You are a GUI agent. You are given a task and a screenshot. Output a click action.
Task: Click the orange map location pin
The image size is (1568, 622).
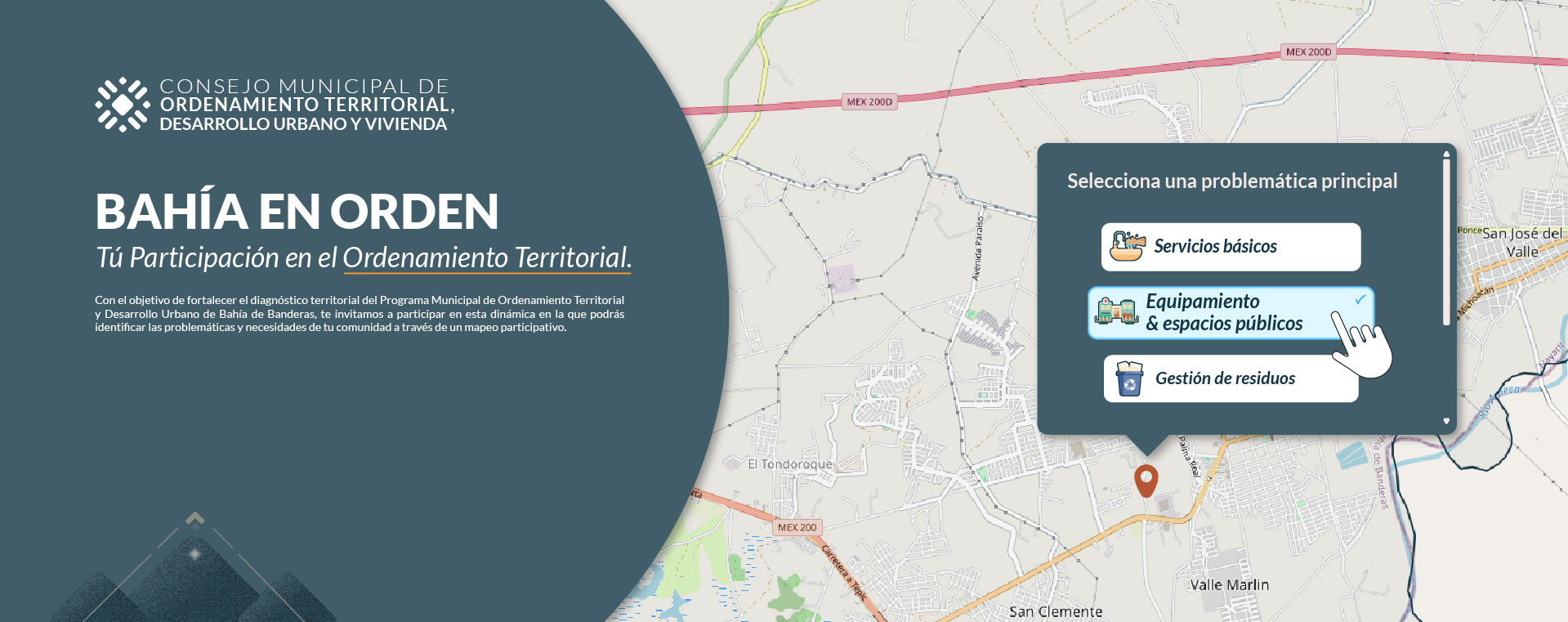click(x=1146, y=481)
